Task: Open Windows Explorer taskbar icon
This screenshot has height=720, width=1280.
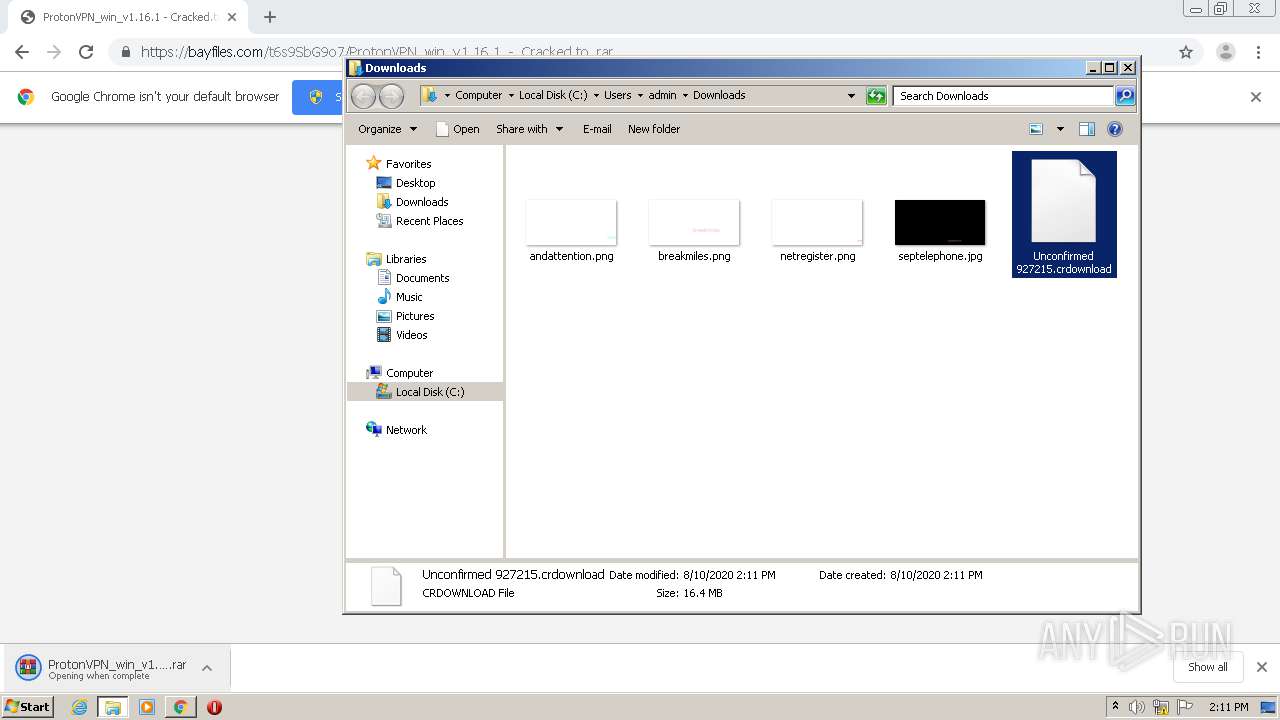Action: point(113,707)
